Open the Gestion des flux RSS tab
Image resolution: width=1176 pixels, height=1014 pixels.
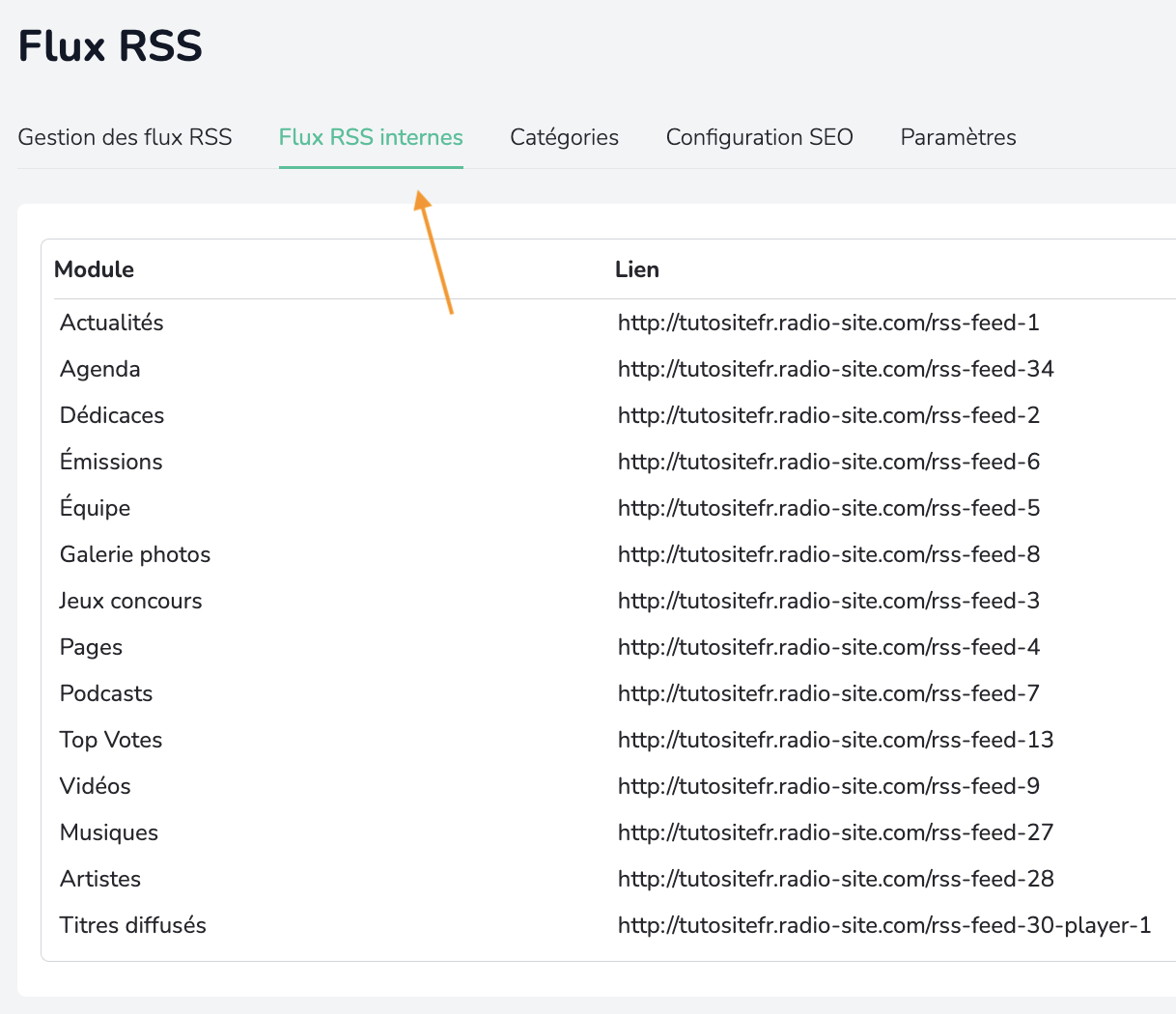click(x=125, y=137)
